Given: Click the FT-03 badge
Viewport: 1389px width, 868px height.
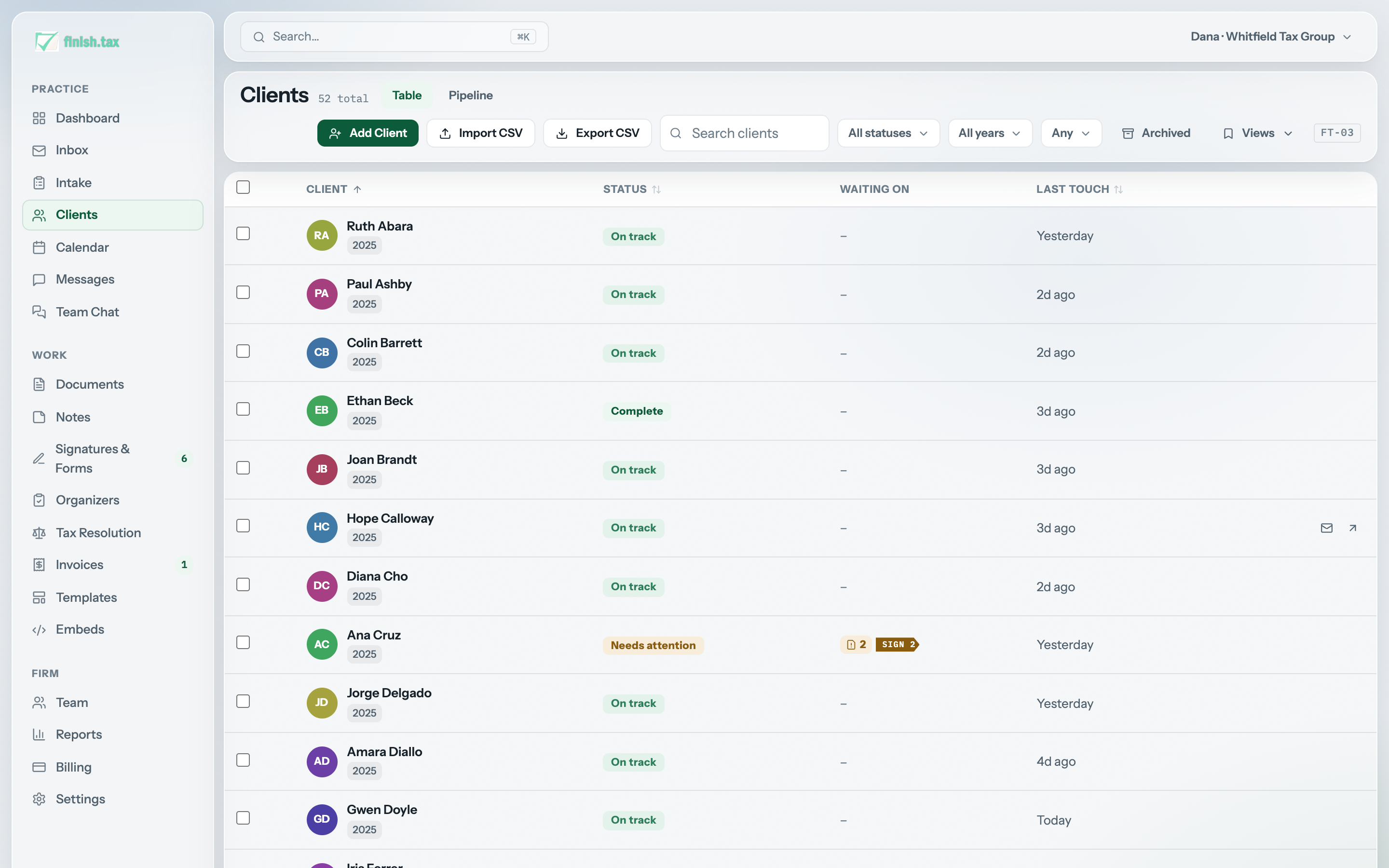Looking at the screenshot, I should pos(1337,133).
